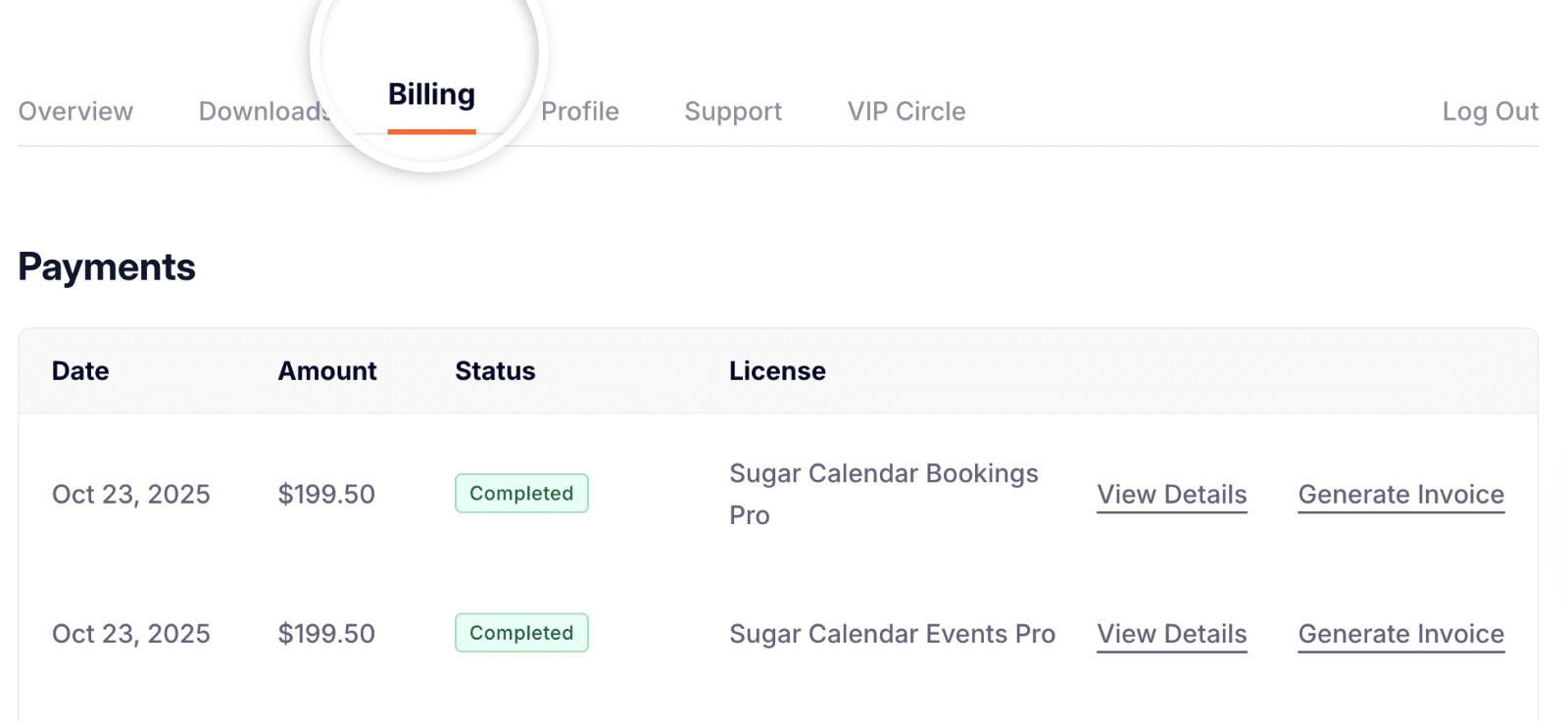Image resolution: width=1568 pixels, height=721 pixels.
Task: Open the Downloads tab
Action: [x=263, y=111]
